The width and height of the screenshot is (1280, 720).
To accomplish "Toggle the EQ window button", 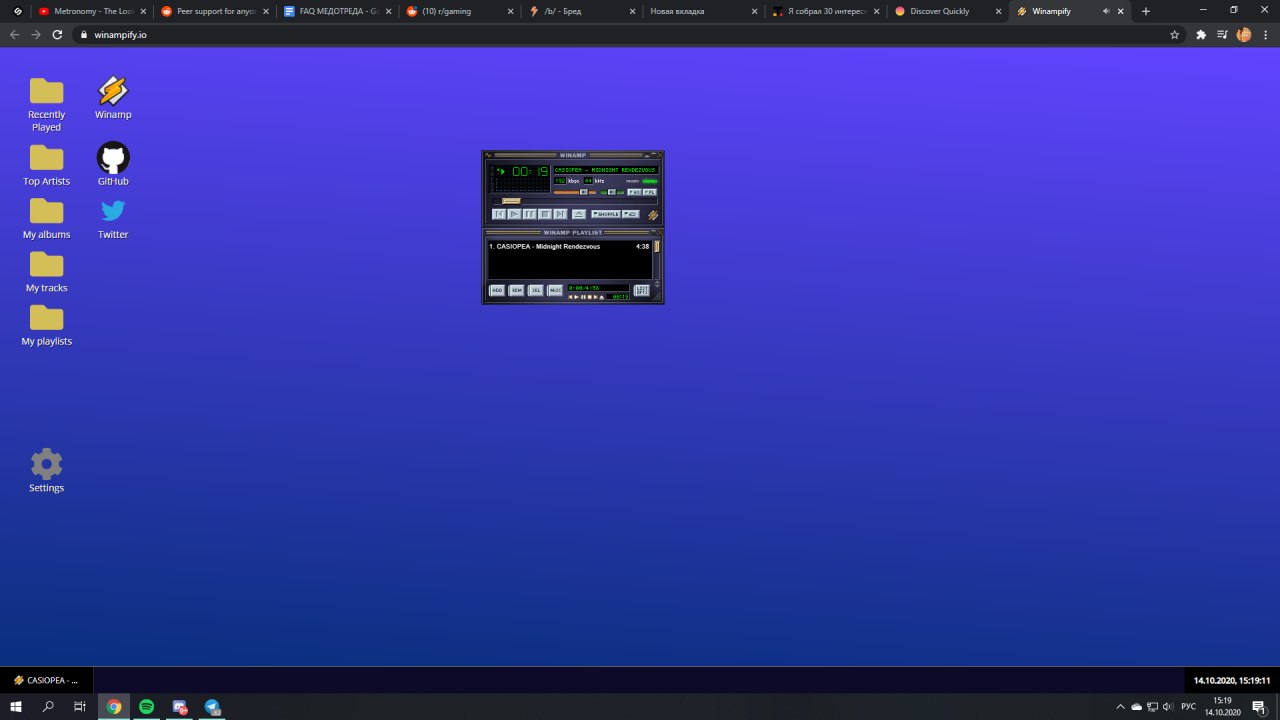I will 634,192.
